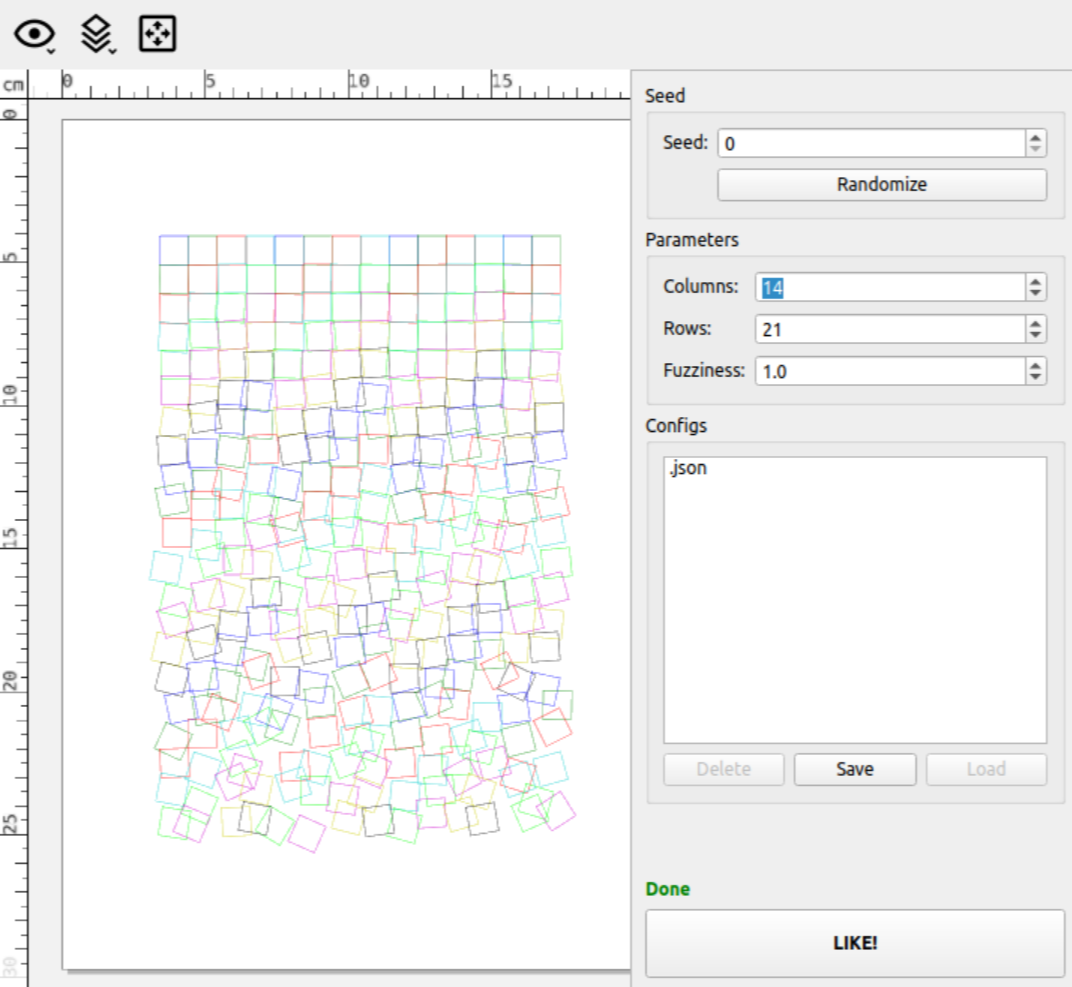Click the Seed input field

[870, 143]
